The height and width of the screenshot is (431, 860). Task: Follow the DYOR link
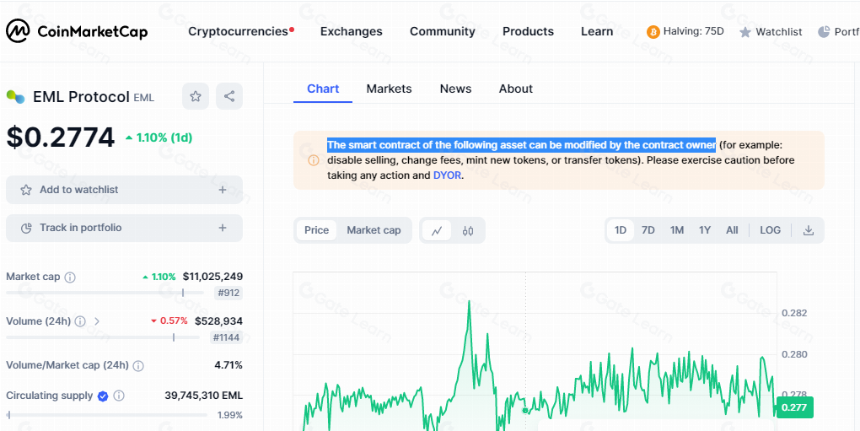pos(447,176)
